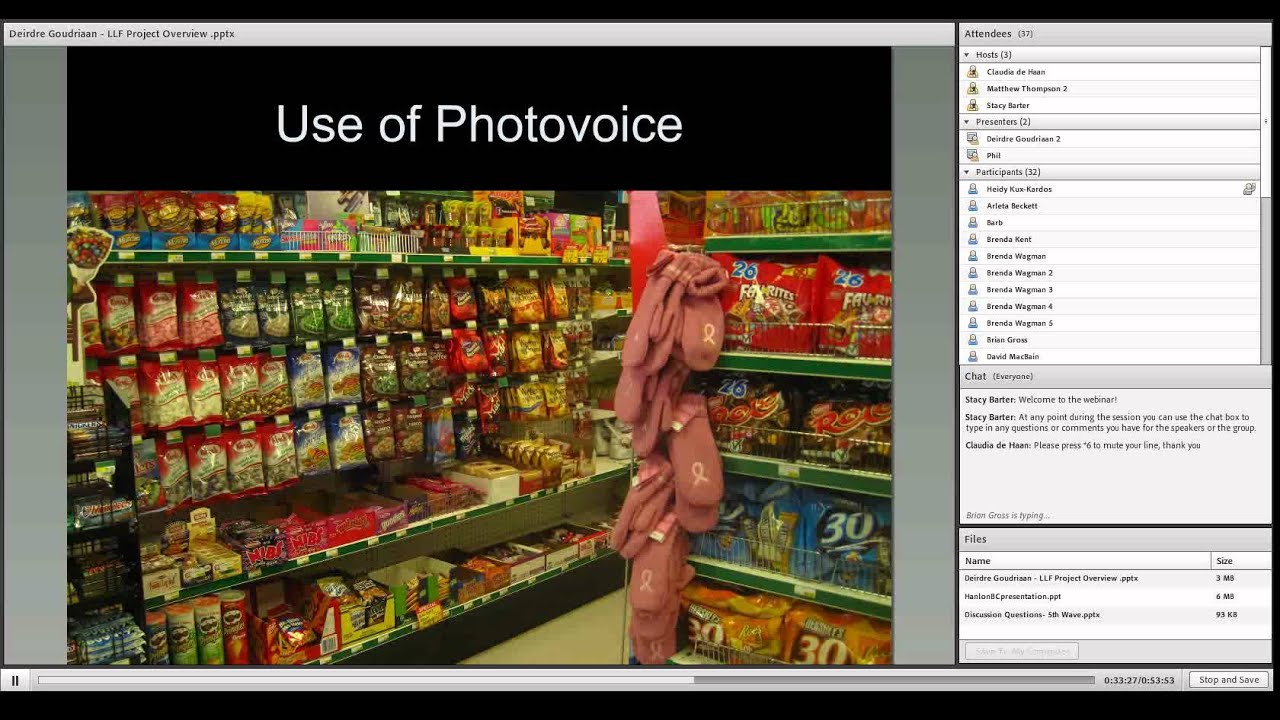Click the 93 KB file size cell
Viewport: 1280px width, 720px height.
(x=1226, y=614)
